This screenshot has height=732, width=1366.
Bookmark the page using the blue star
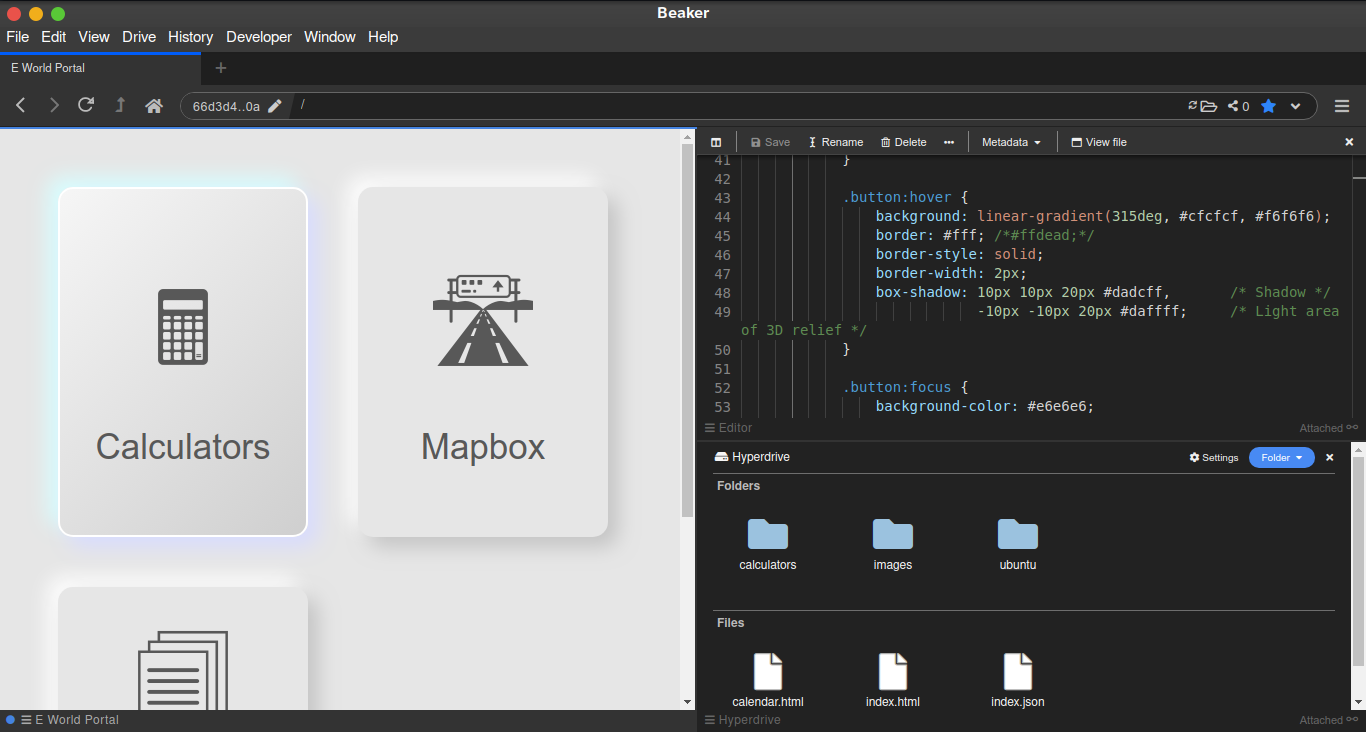point(1268,106)
